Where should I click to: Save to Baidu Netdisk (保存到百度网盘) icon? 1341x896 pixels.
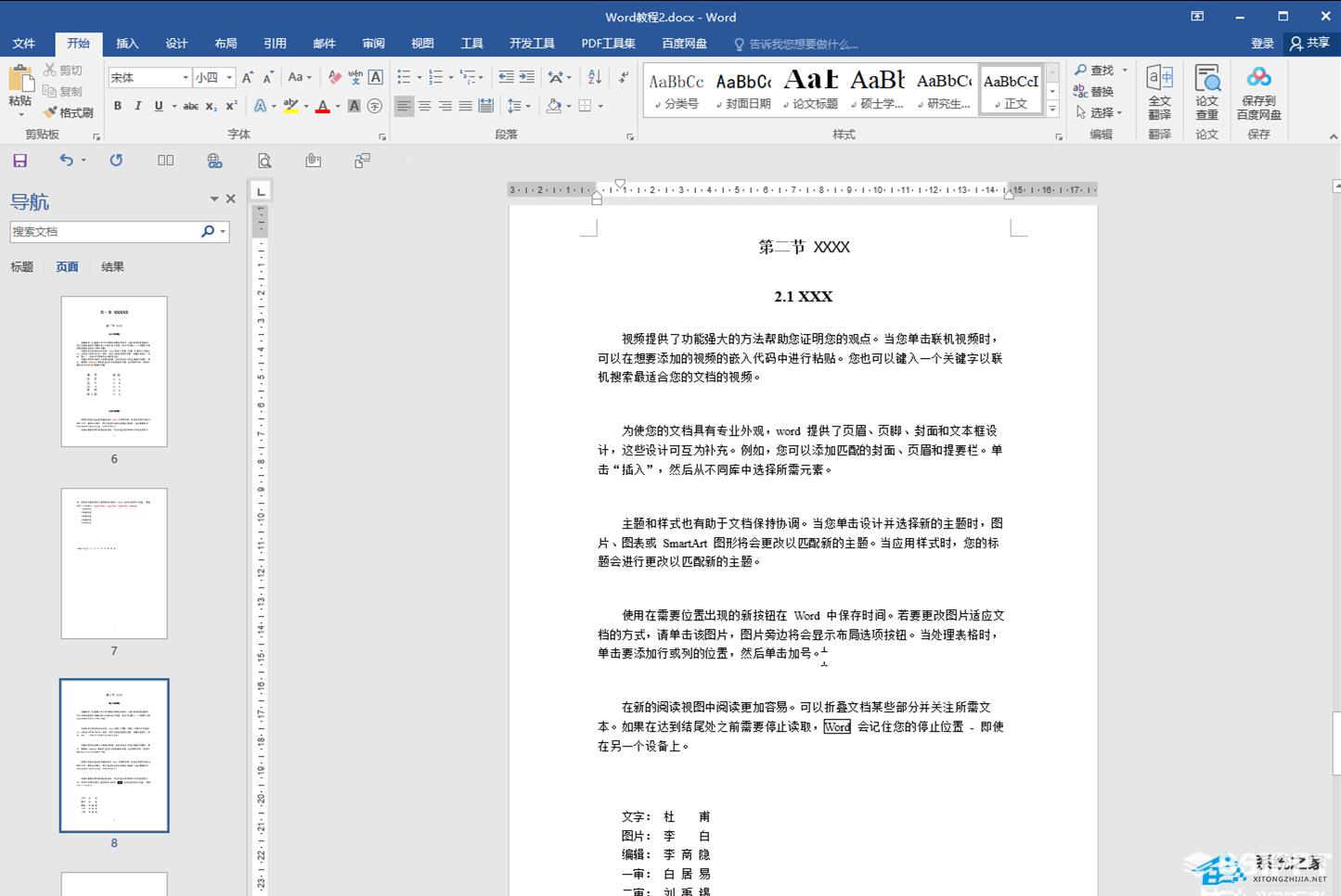point(1258,92)
